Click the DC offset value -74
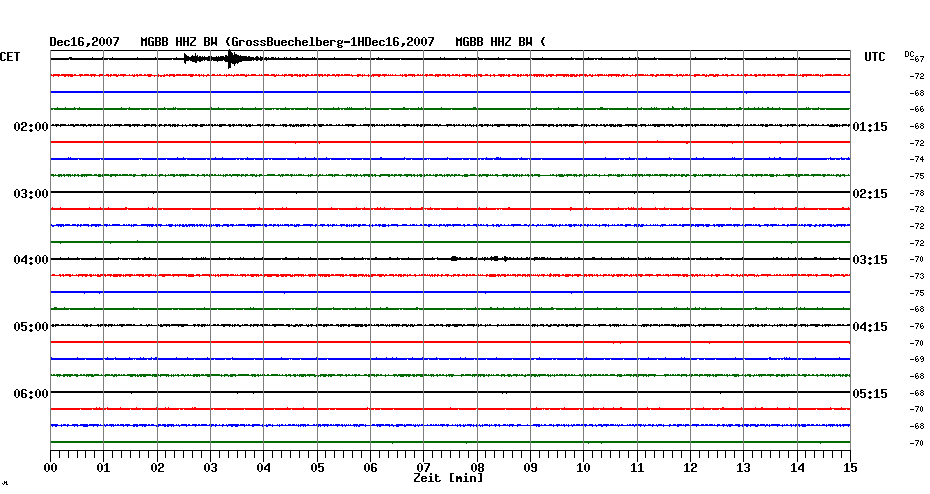 (917, 160)
